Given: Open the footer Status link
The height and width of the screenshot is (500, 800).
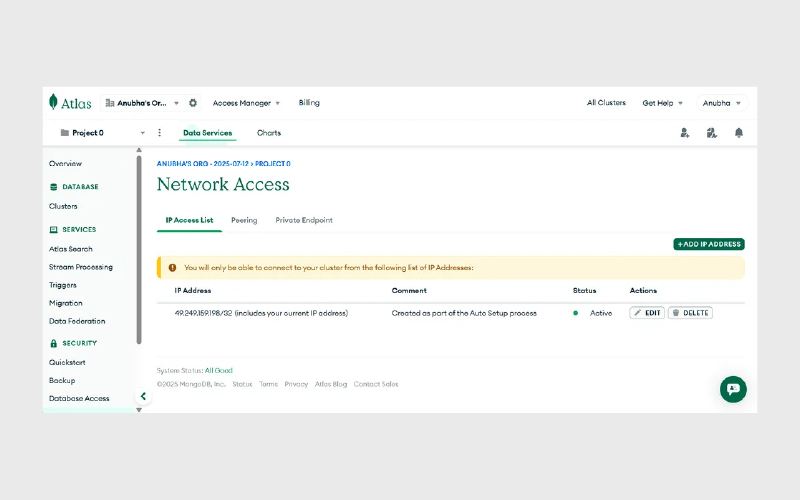Looking at the screenshot, I should (x=242, y=384).
